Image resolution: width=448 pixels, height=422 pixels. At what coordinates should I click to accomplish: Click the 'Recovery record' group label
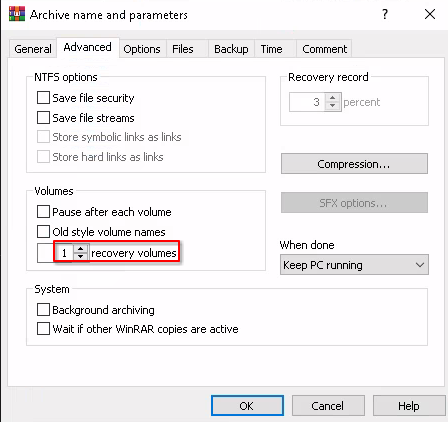(328, 77)
